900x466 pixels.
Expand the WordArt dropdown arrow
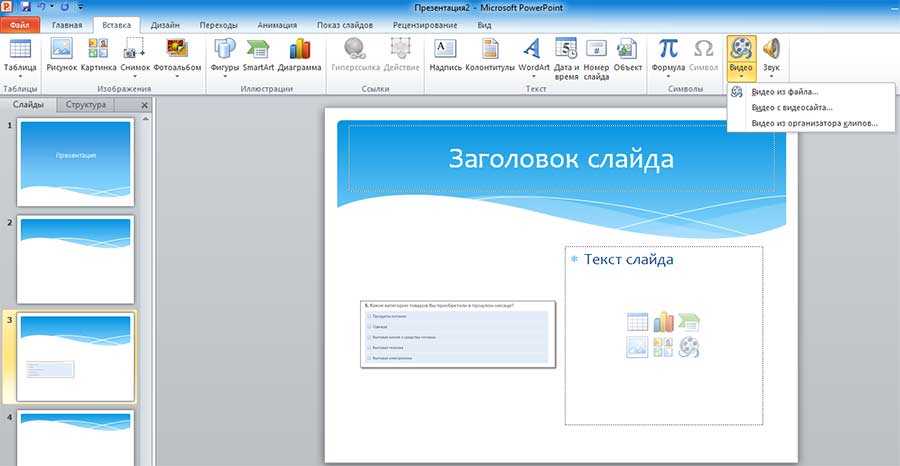click(x=534, y=76)
